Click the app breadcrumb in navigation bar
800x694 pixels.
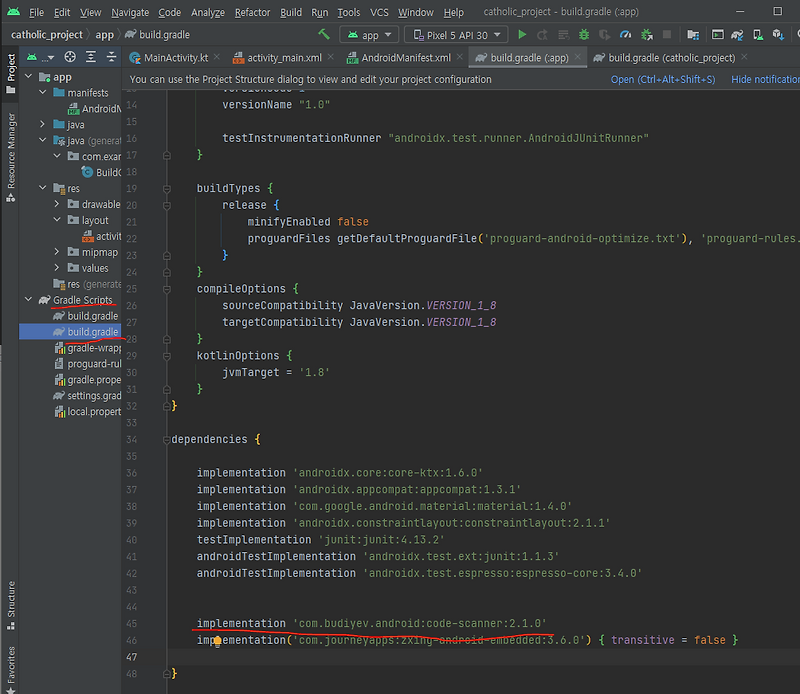pos(105,33)
